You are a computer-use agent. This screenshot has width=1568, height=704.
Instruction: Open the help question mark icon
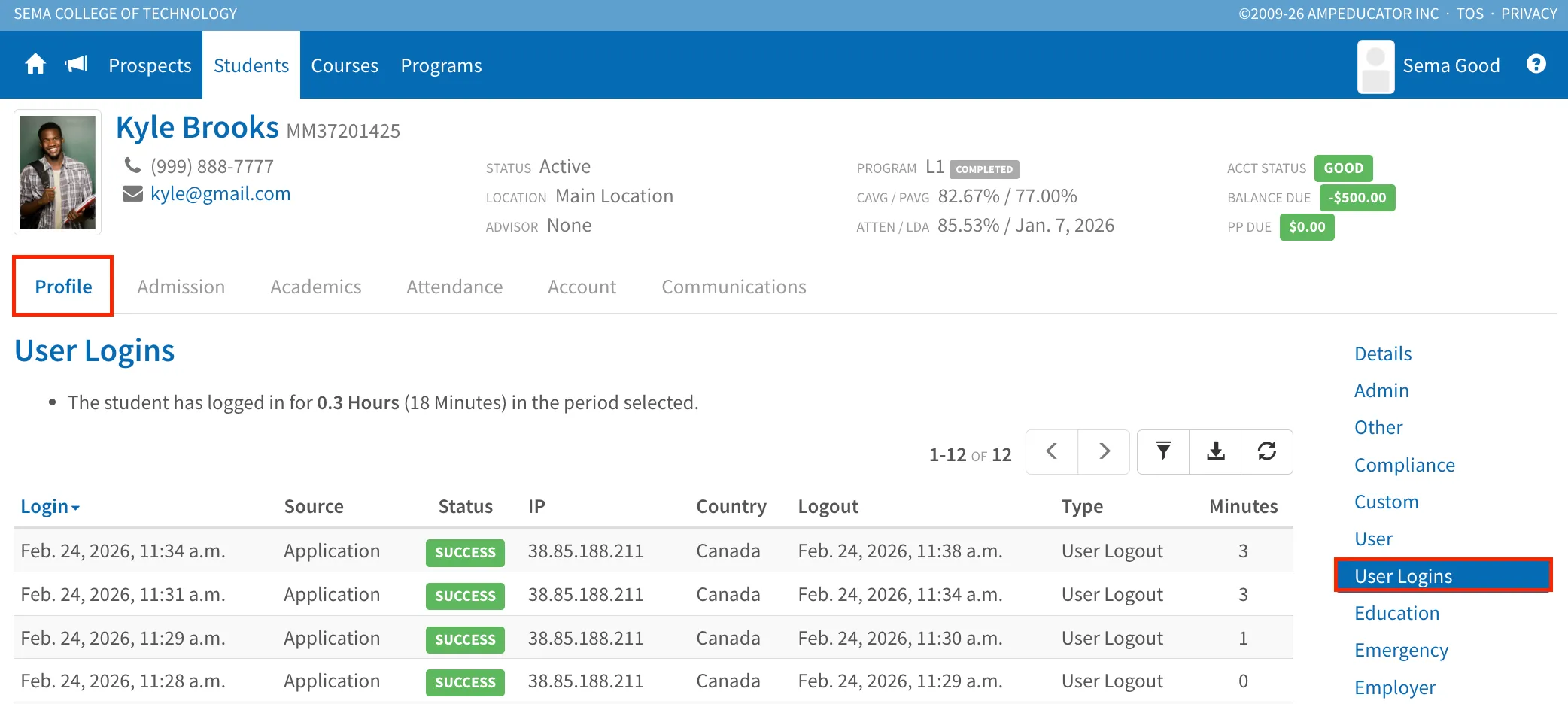click(x=1536, y=65)
